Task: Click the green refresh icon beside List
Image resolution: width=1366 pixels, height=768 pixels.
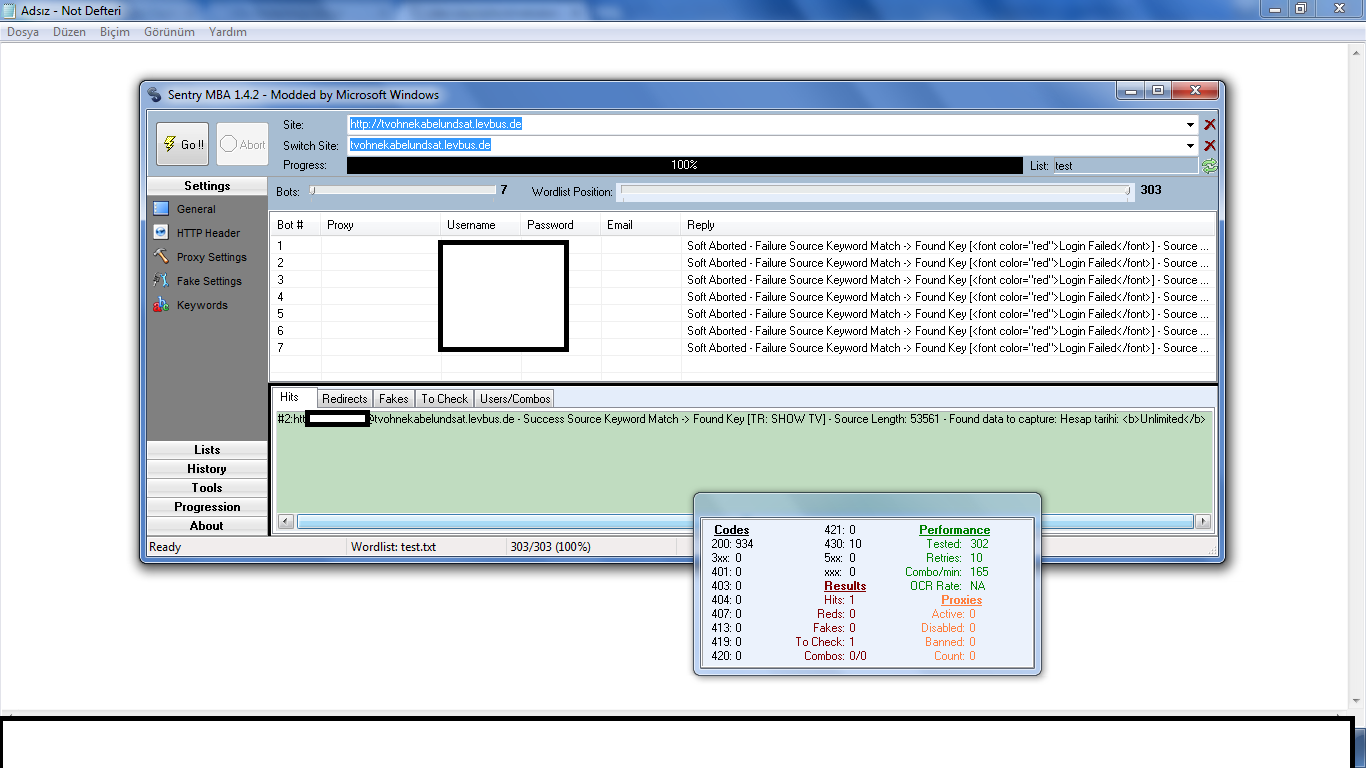Action: (x=1210, y=166)
